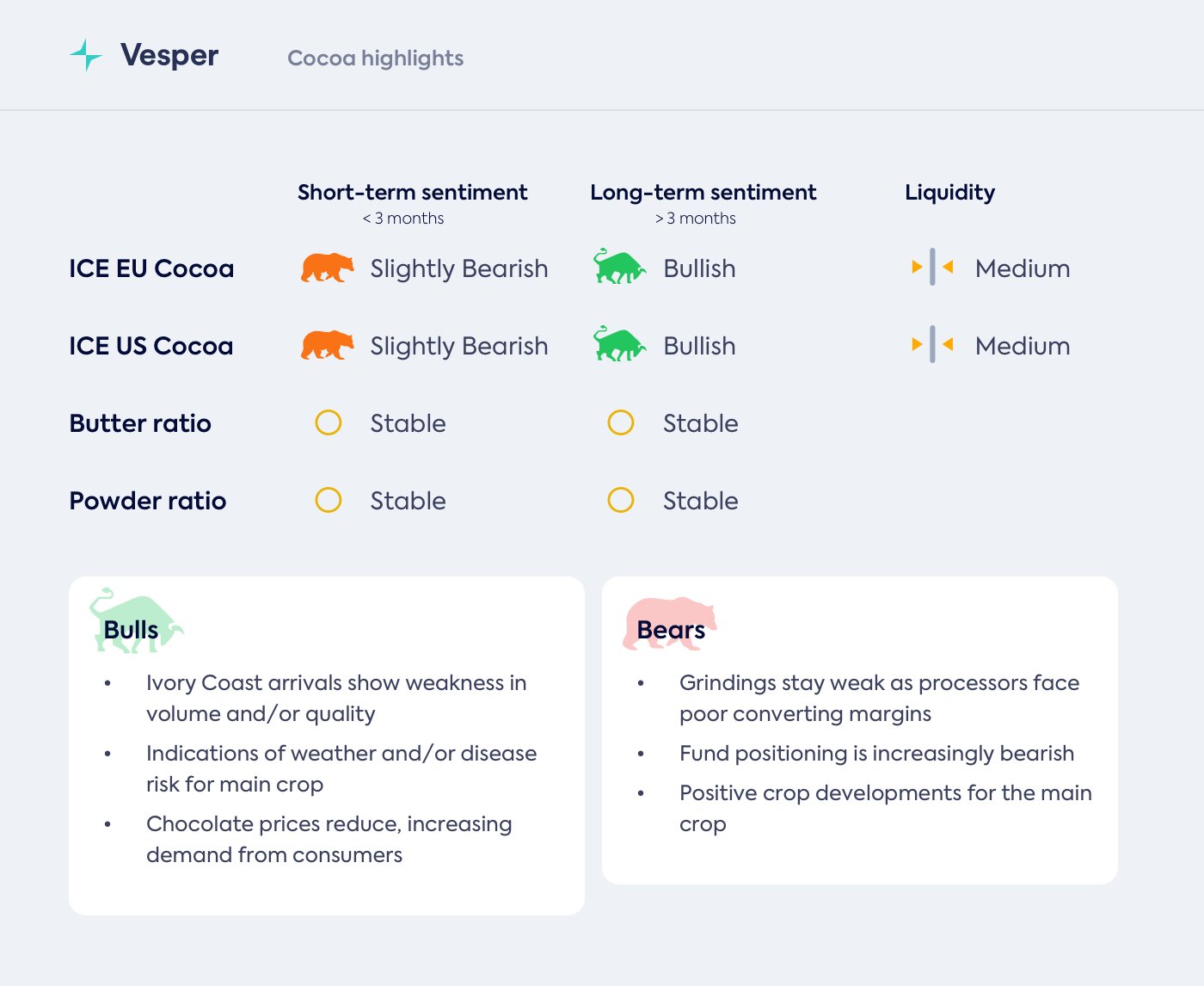Click the ICE EU Cocoa row label
The height and width of the screenshot is (986, 1204).
(x=151, y=268)
